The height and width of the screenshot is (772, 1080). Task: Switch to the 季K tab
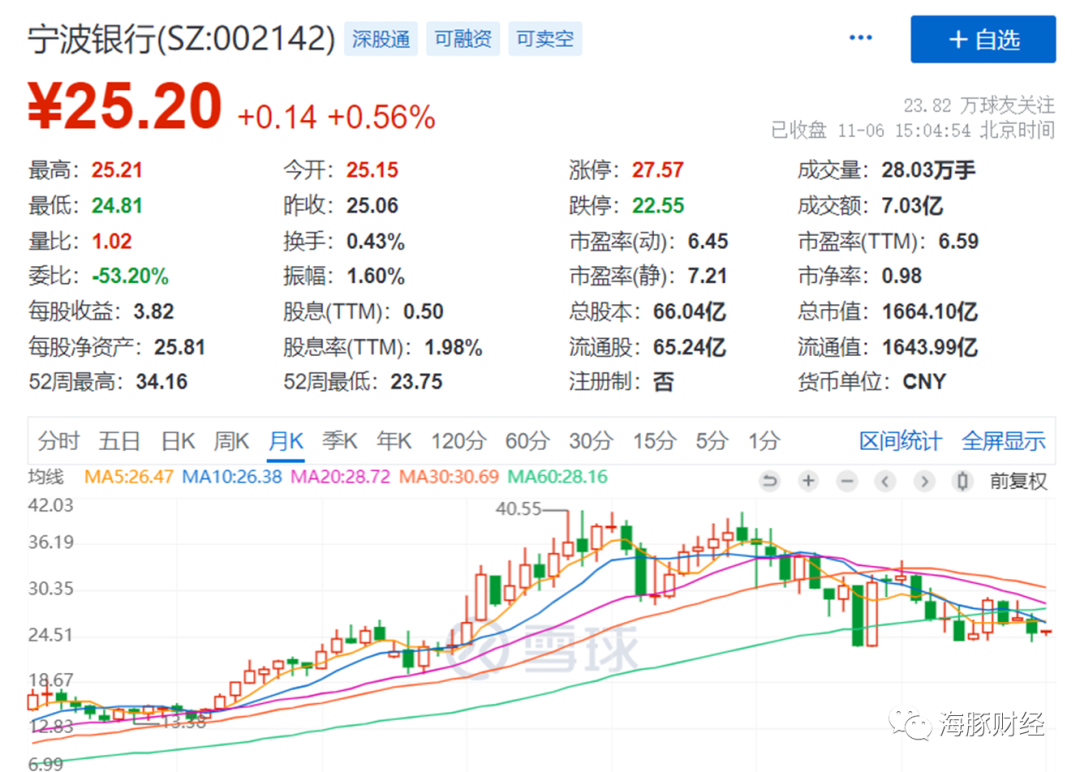340,441
